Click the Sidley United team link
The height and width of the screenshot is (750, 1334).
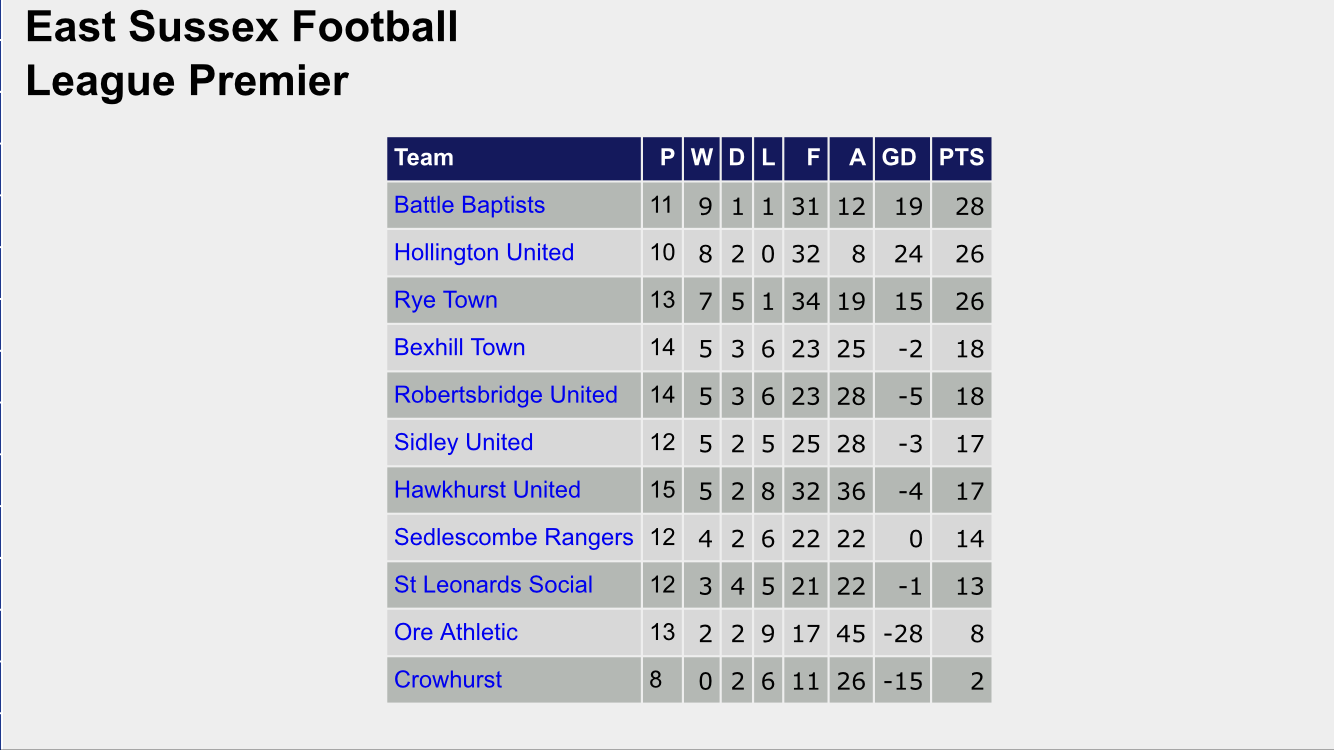pyautogui.click(x=463, y=442)
